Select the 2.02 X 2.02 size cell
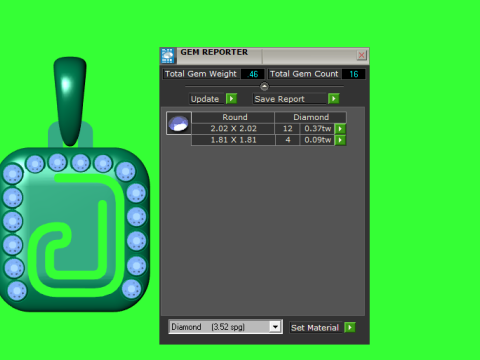Viewport: 480px width, 360px height. coord(233,129)
